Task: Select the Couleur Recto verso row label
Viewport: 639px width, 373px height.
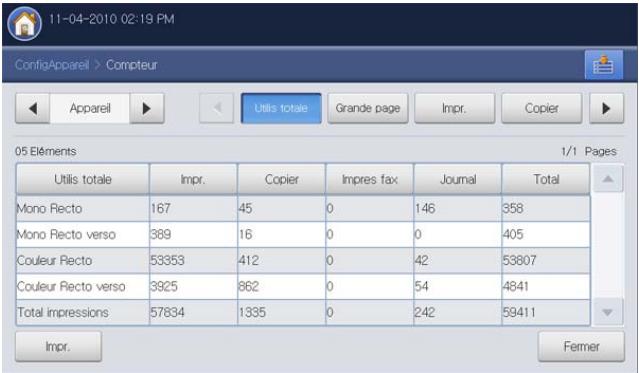Action: [71, 287]
